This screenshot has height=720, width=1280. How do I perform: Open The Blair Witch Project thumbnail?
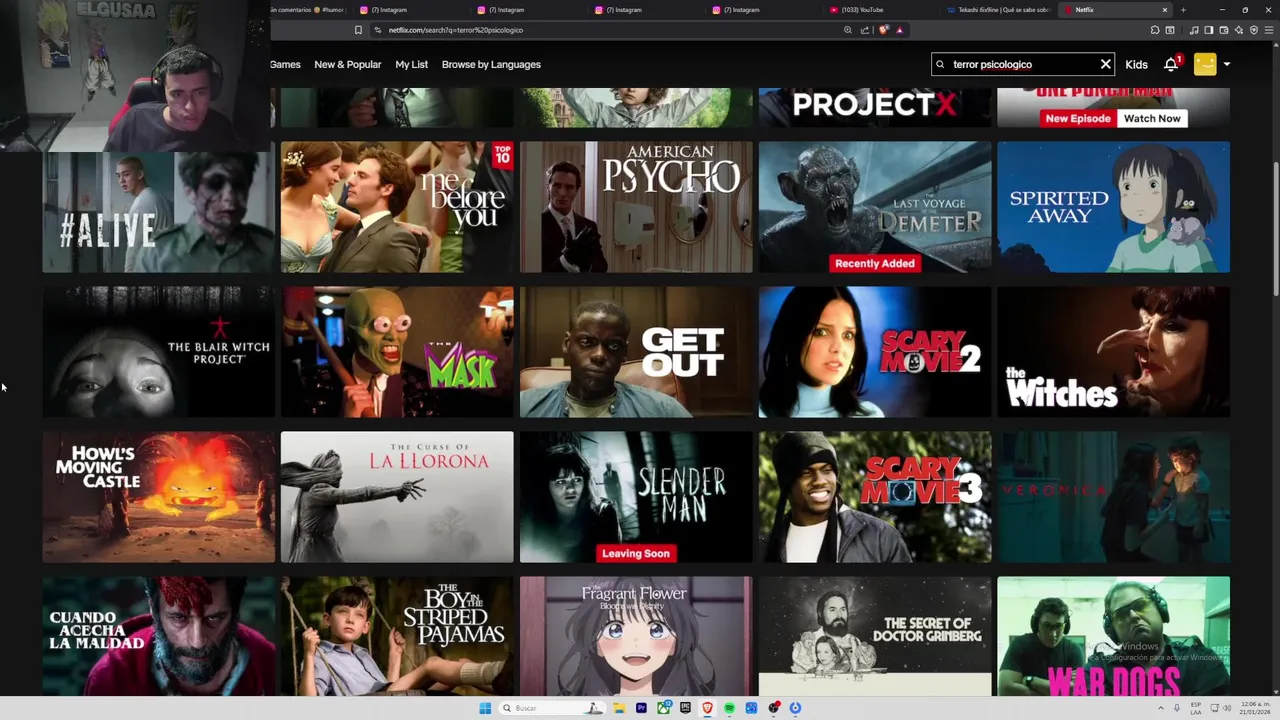(x=158, y=352)
